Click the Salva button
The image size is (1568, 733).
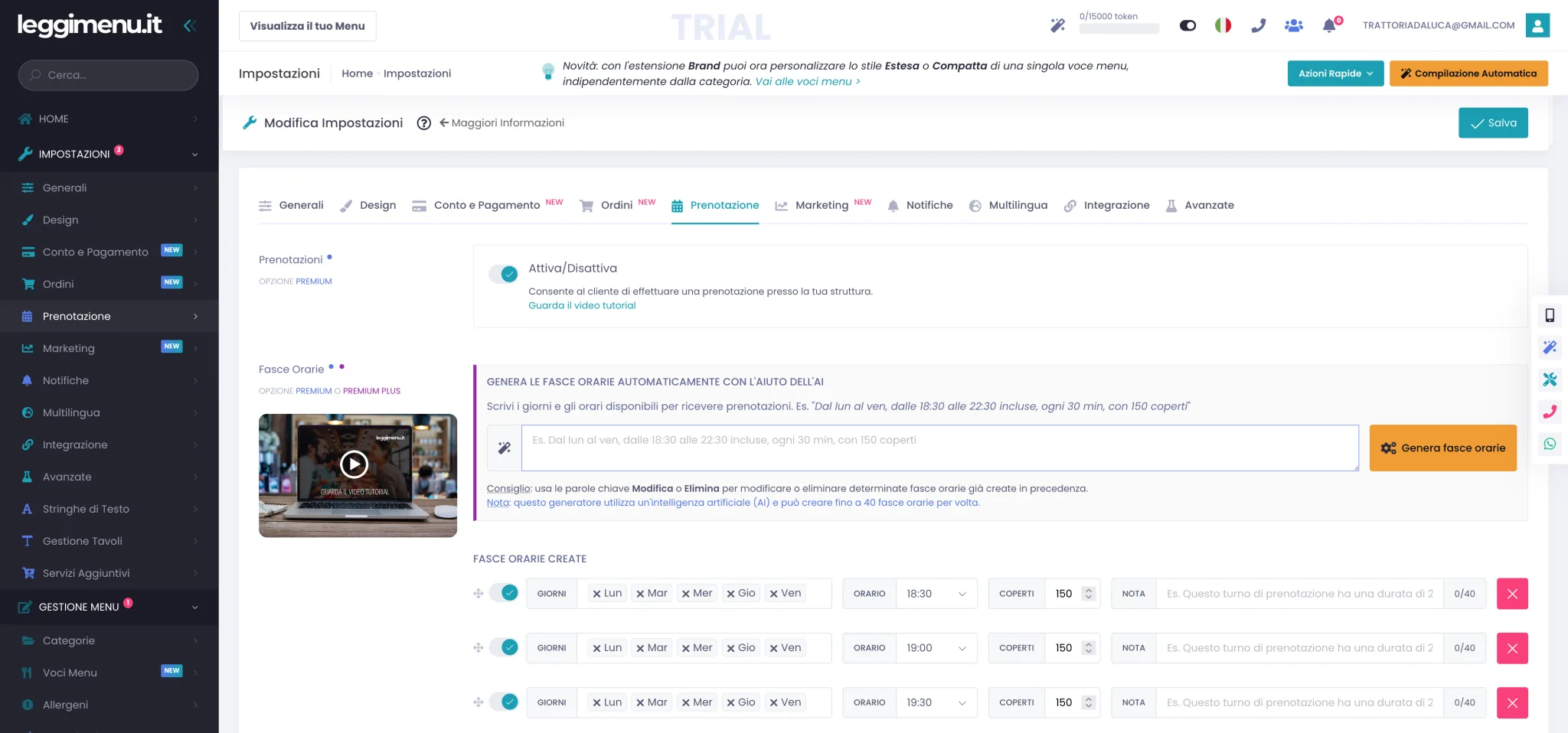tap(1493, 122)
